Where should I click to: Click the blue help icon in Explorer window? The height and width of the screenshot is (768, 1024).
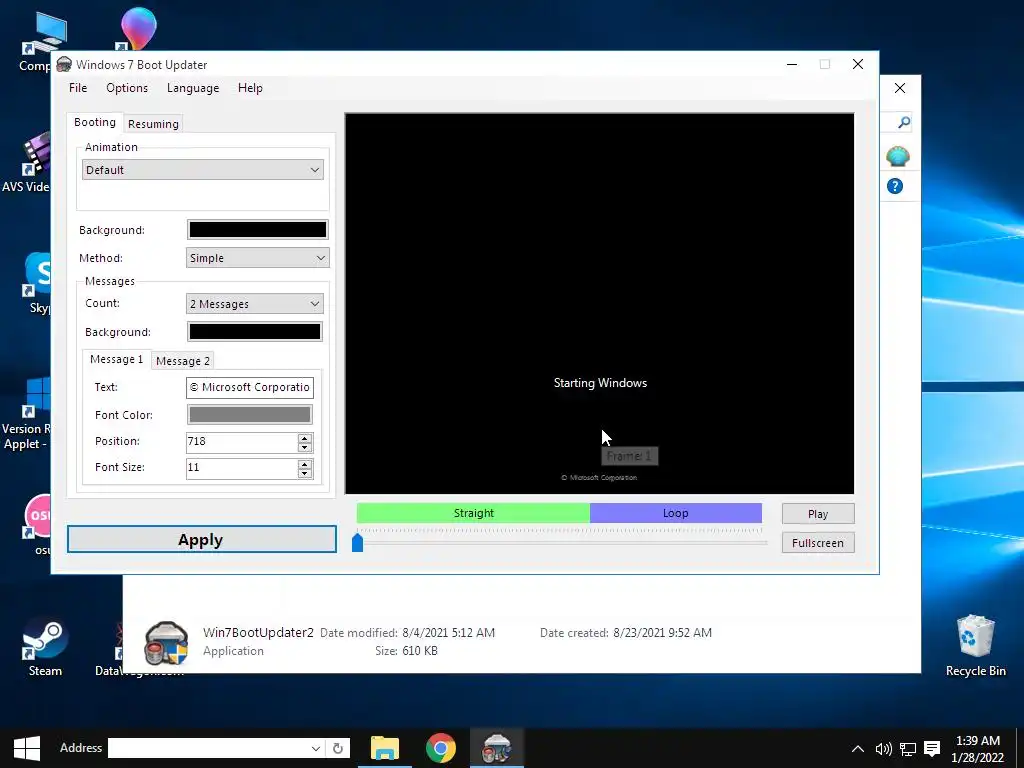click(895, 186)
